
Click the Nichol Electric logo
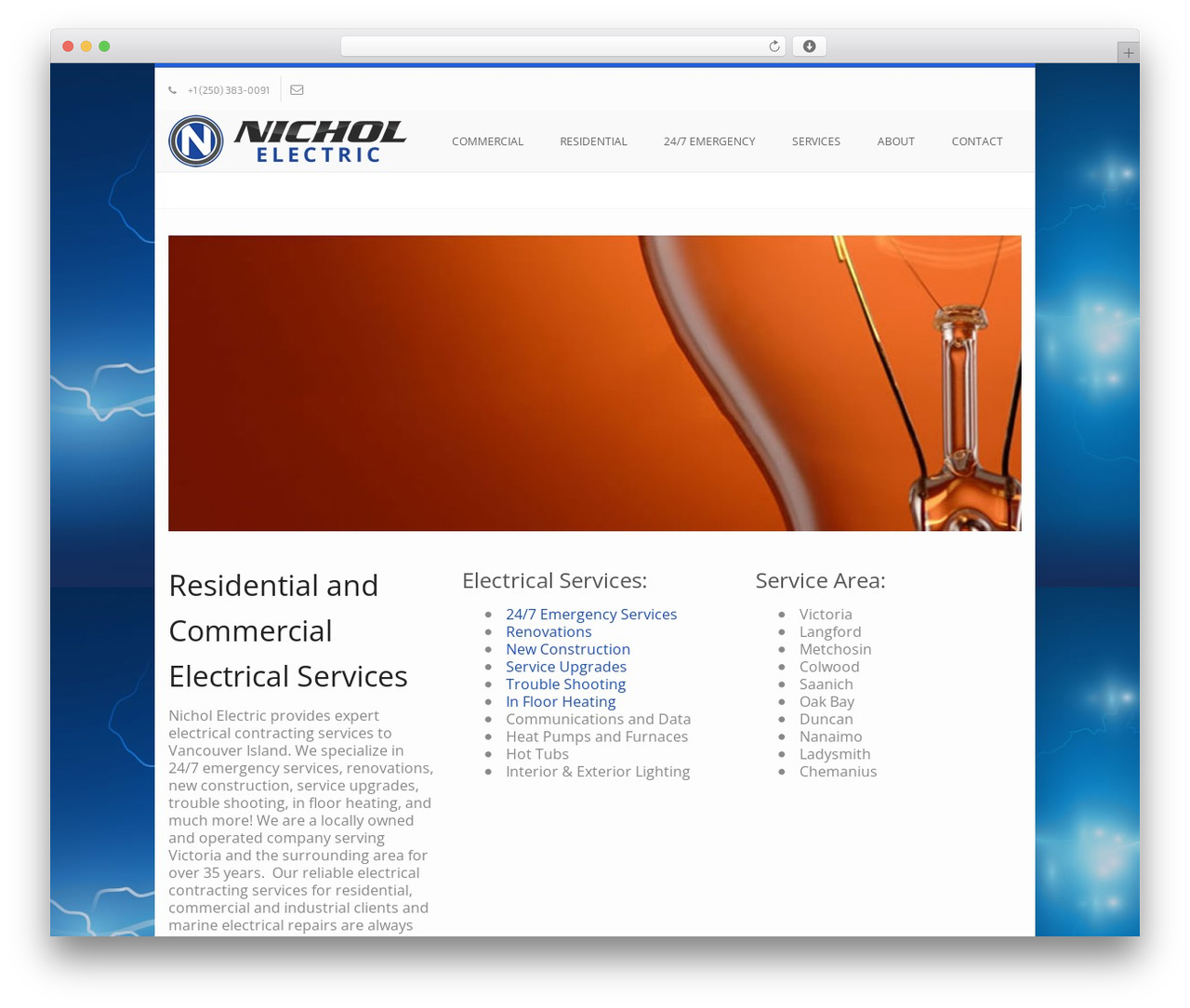click(287, 141)
